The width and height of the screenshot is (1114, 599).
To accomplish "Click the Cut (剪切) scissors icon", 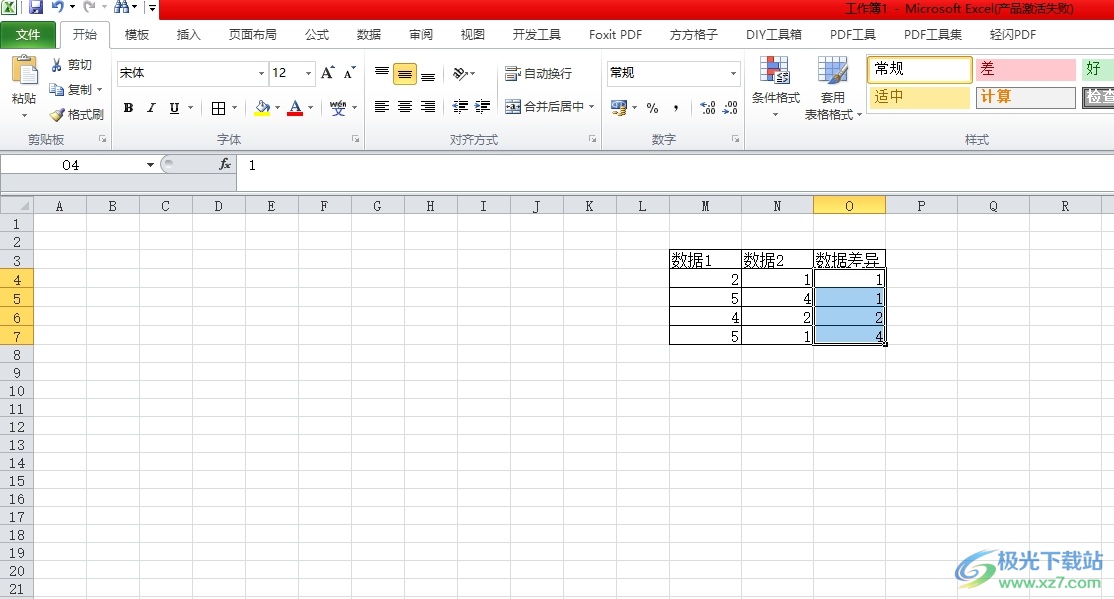I will pyautogui.click(x=57, y=65).
